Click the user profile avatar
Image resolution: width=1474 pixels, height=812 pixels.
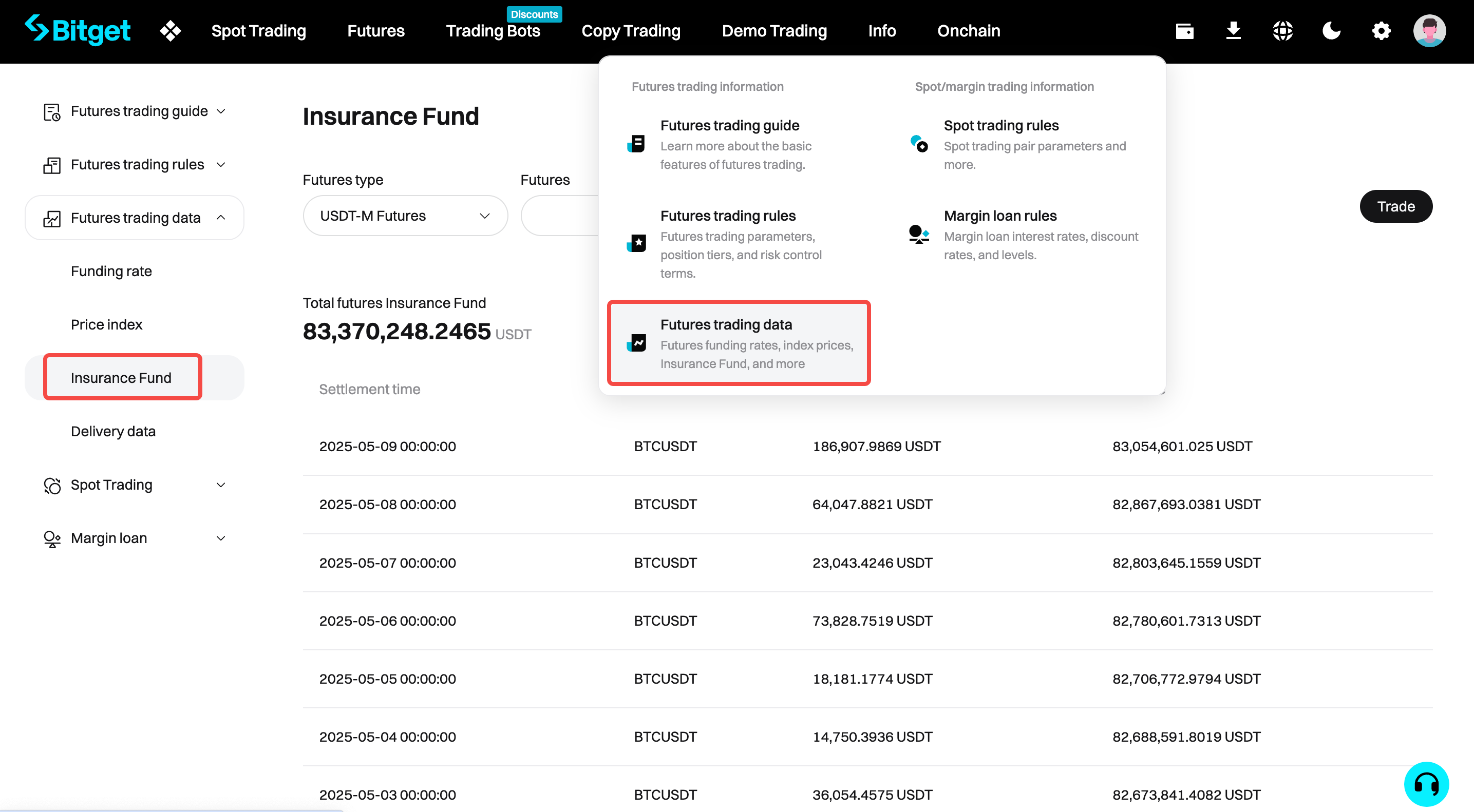pos(1429,30)
